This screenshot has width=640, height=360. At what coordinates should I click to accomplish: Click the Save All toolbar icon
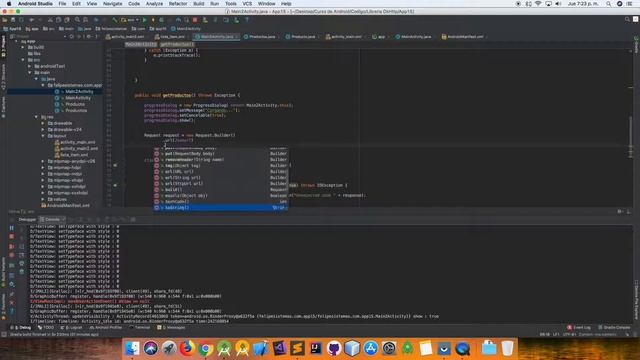pyautogui.click(x=13, y=20)
